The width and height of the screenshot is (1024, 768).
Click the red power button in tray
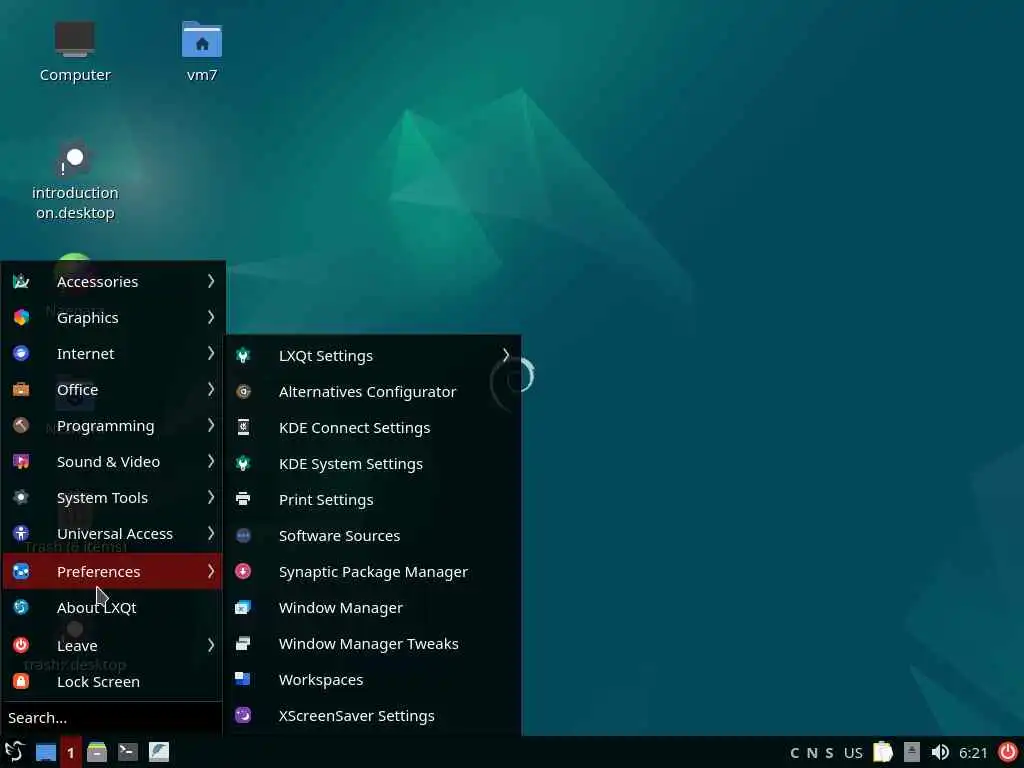click(x=1008, y=752)
